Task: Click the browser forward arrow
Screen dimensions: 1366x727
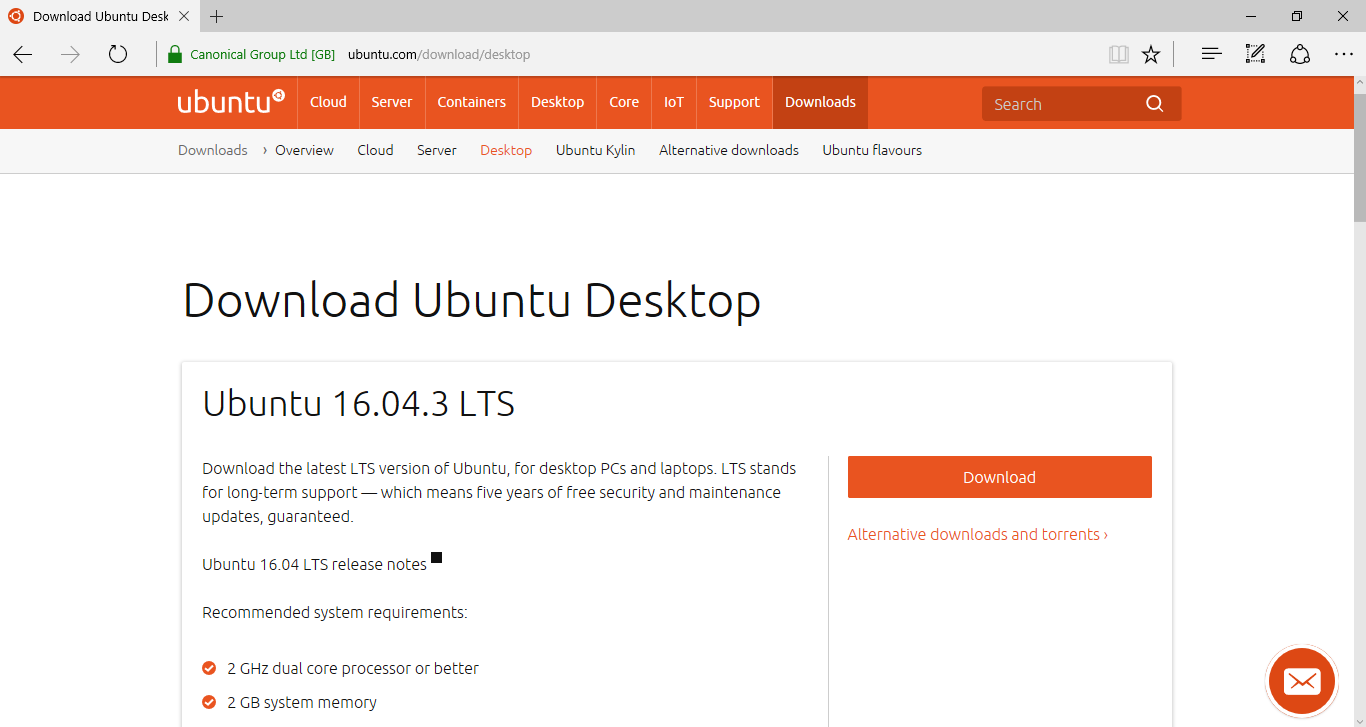Action: tap(70, 54)
